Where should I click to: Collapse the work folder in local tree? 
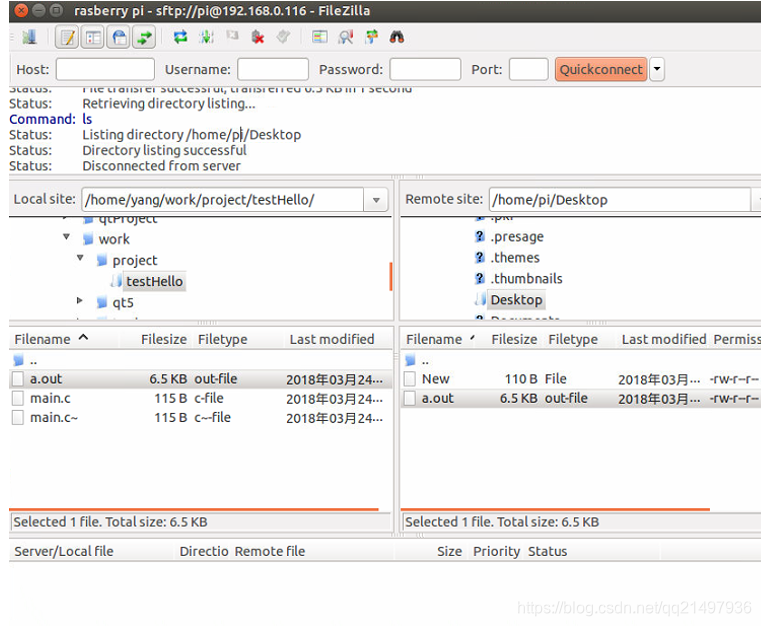[x=66, y=237]
